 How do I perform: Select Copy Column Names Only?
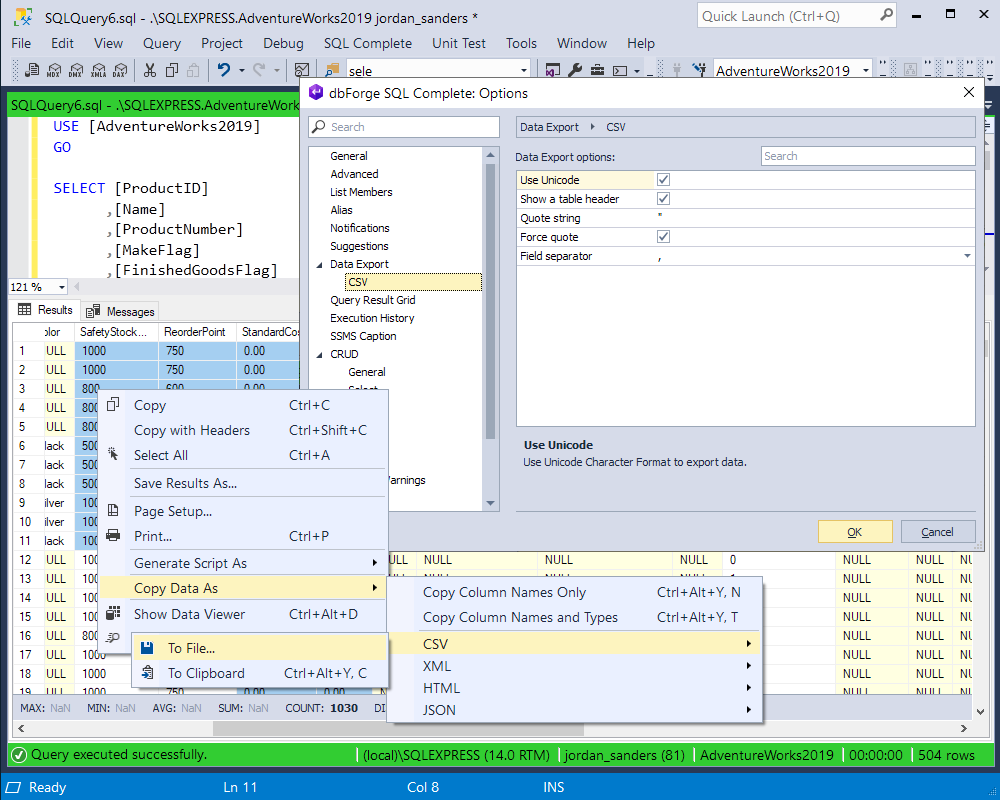point(574,592)
